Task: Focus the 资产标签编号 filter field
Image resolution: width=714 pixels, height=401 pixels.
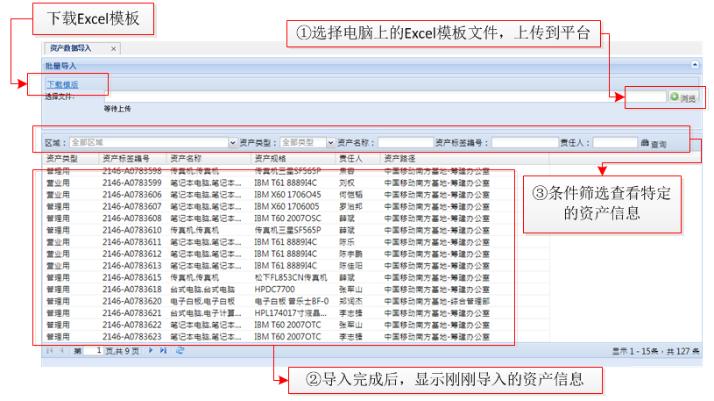Action: tap(525, 143)
